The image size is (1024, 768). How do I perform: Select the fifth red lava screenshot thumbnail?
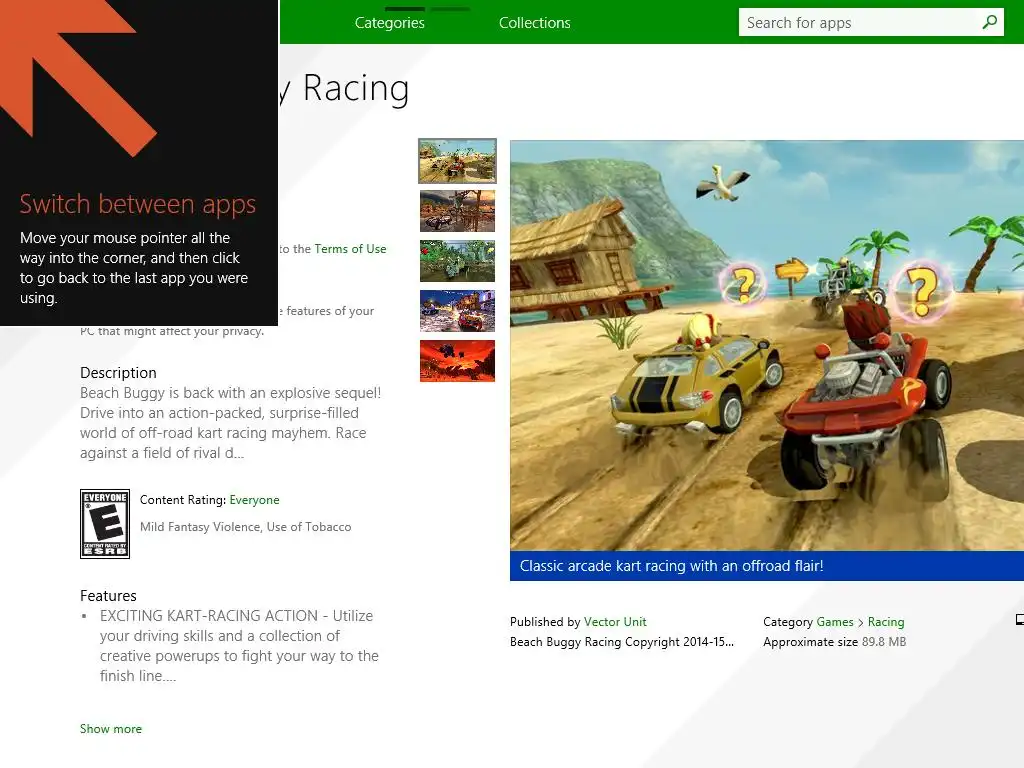[x=457, y=360]
